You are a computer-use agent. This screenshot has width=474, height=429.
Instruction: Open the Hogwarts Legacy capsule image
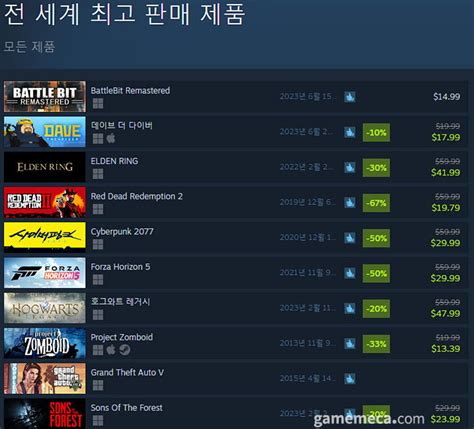tap(45, 308)
